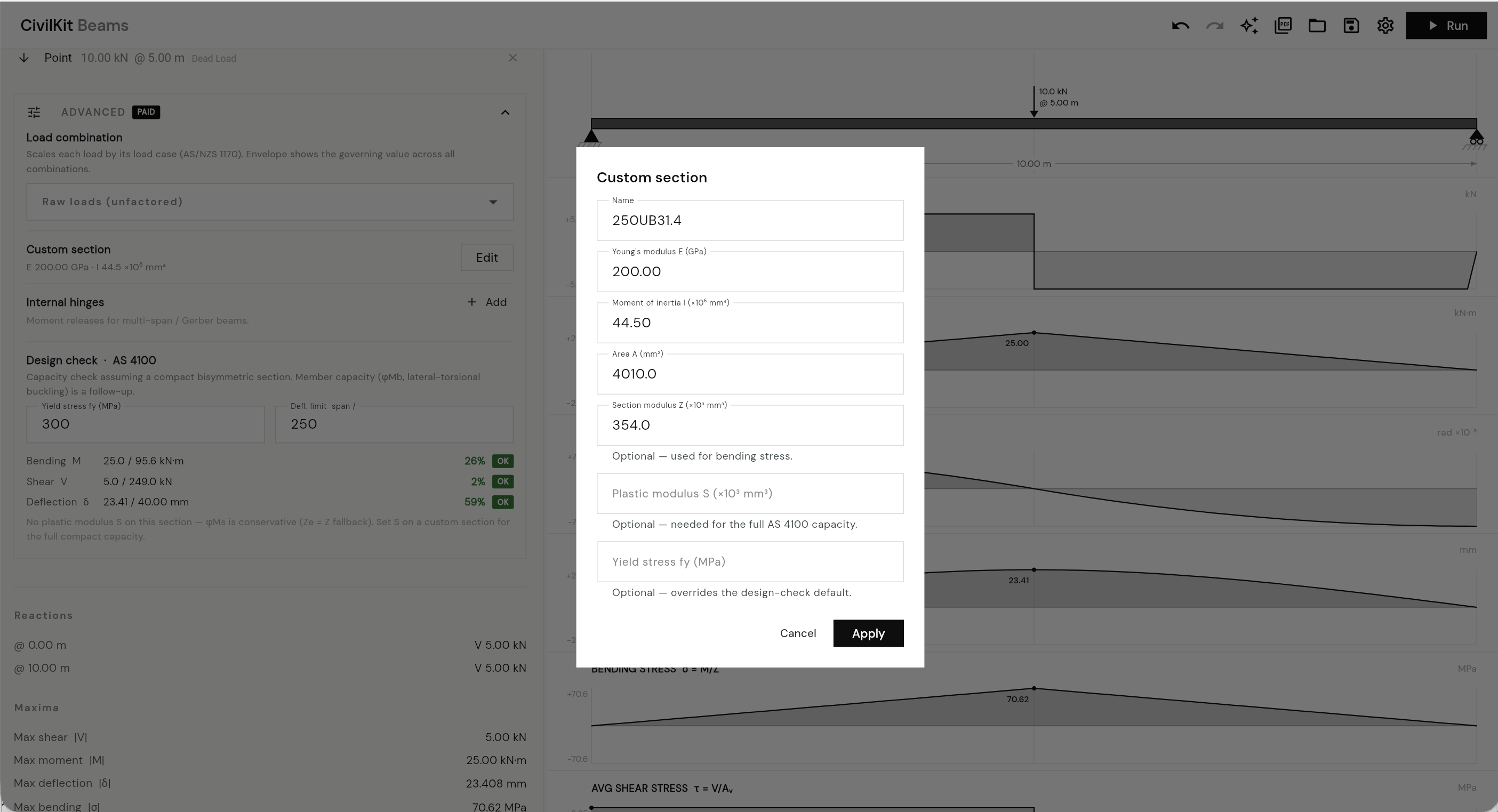Click the 'Max shear |V|' row
Image resolution: width=1498 pixels, height=812 pixels.
click(270, 737)
